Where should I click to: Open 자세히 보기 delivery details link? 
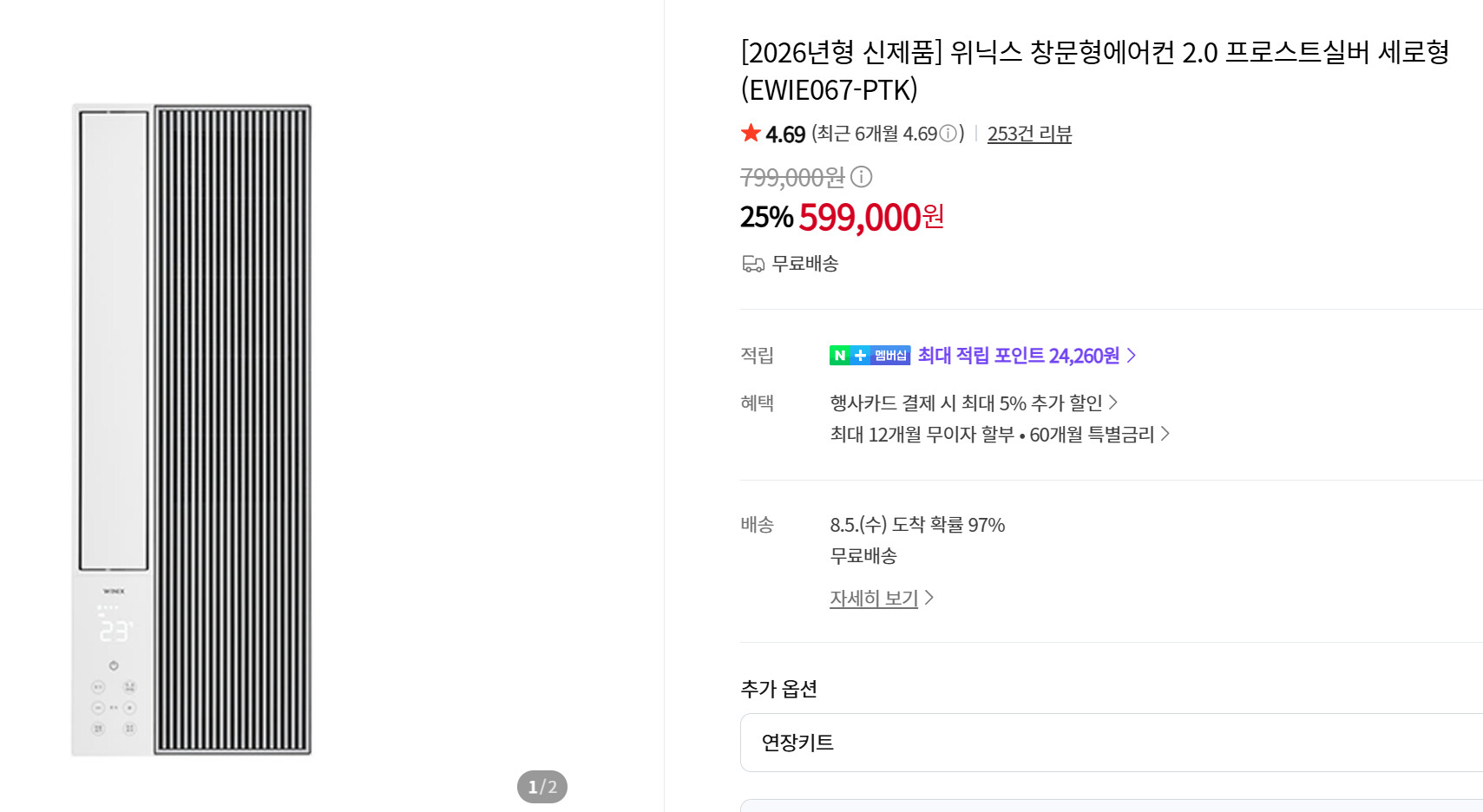click(x=874, y=598)
